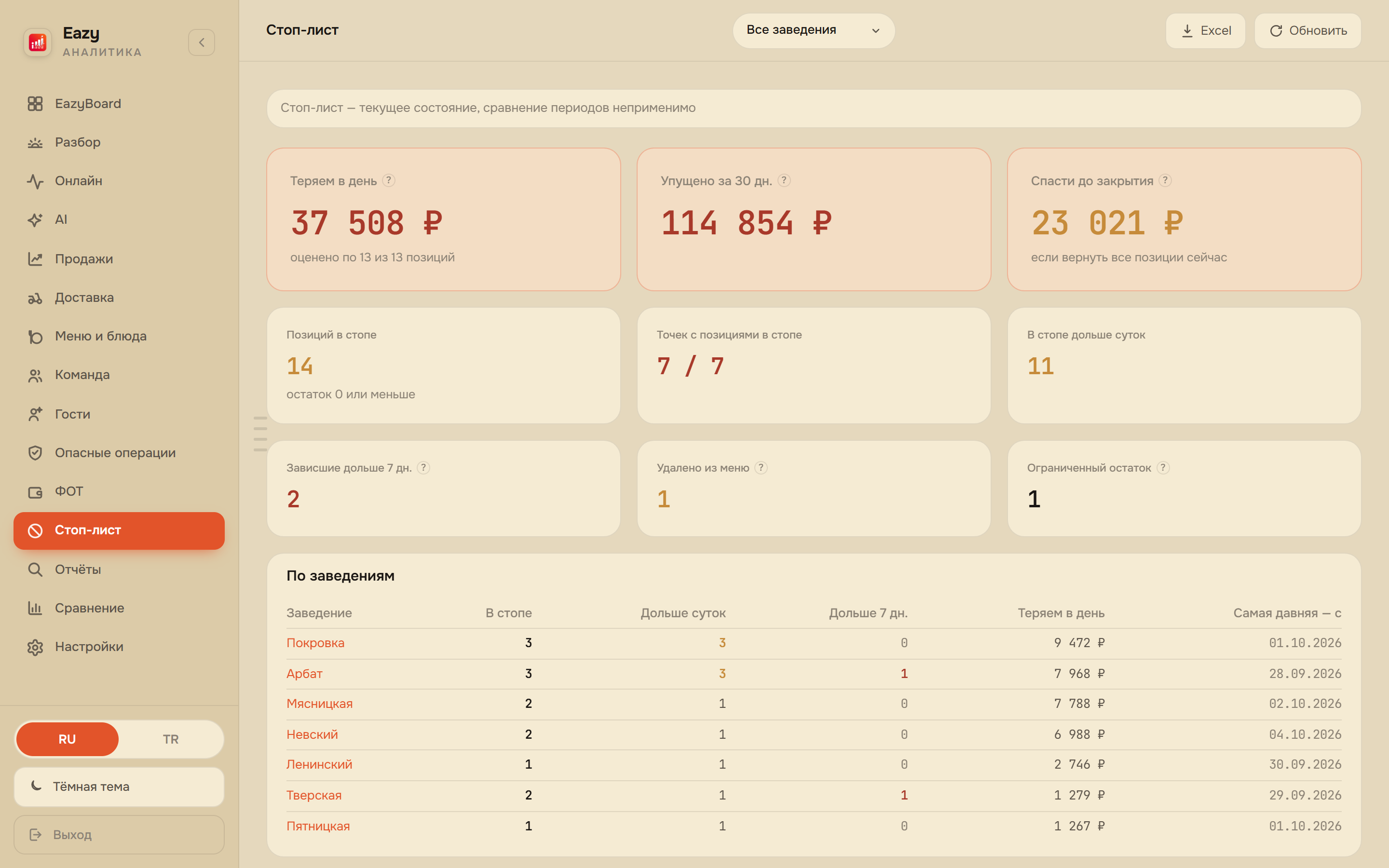Open the Все заведения dropdown

pyautogui.click(x=813, y=30)
